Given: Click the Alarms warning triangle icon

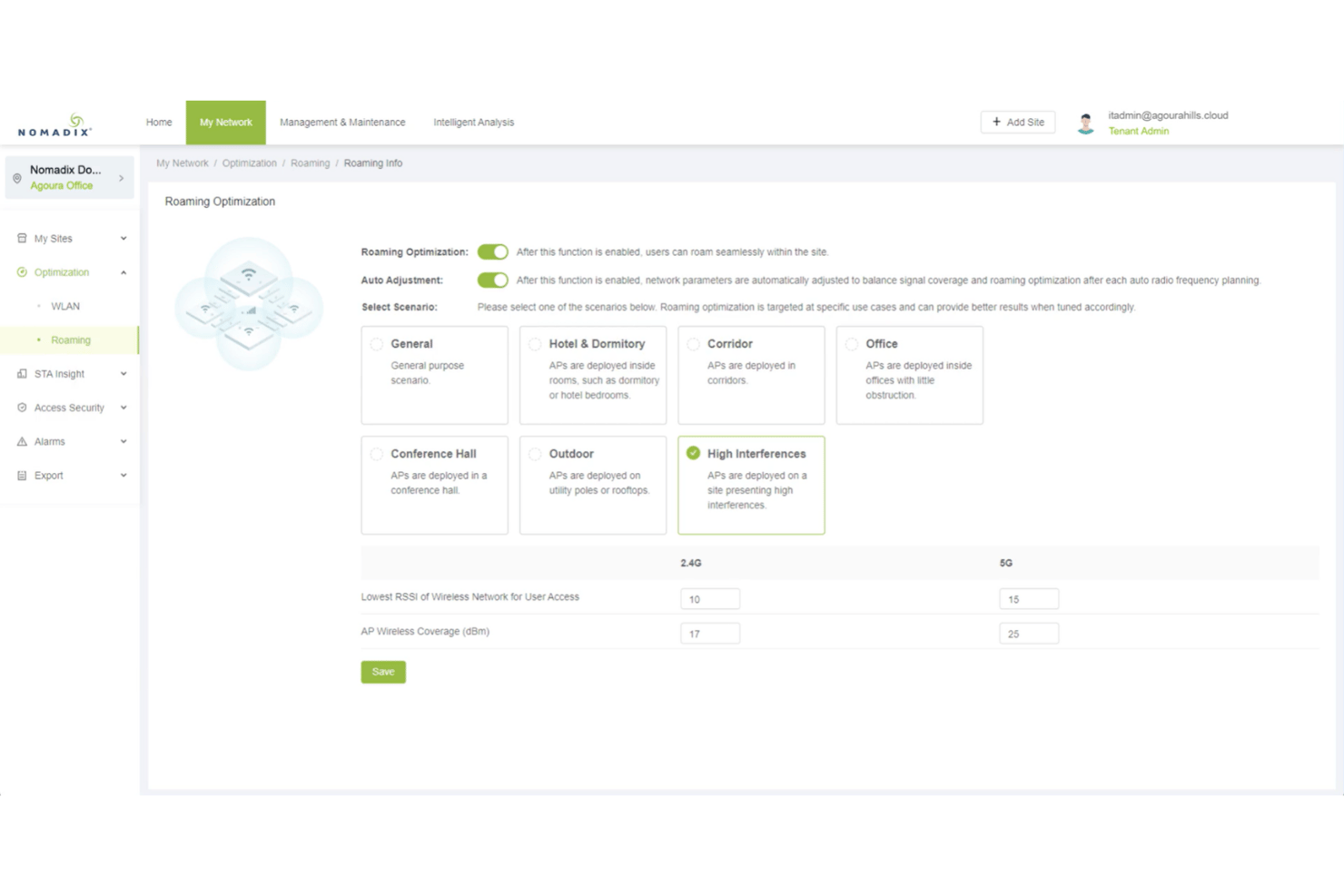Looking at the screenshot, I should [22, 441].
